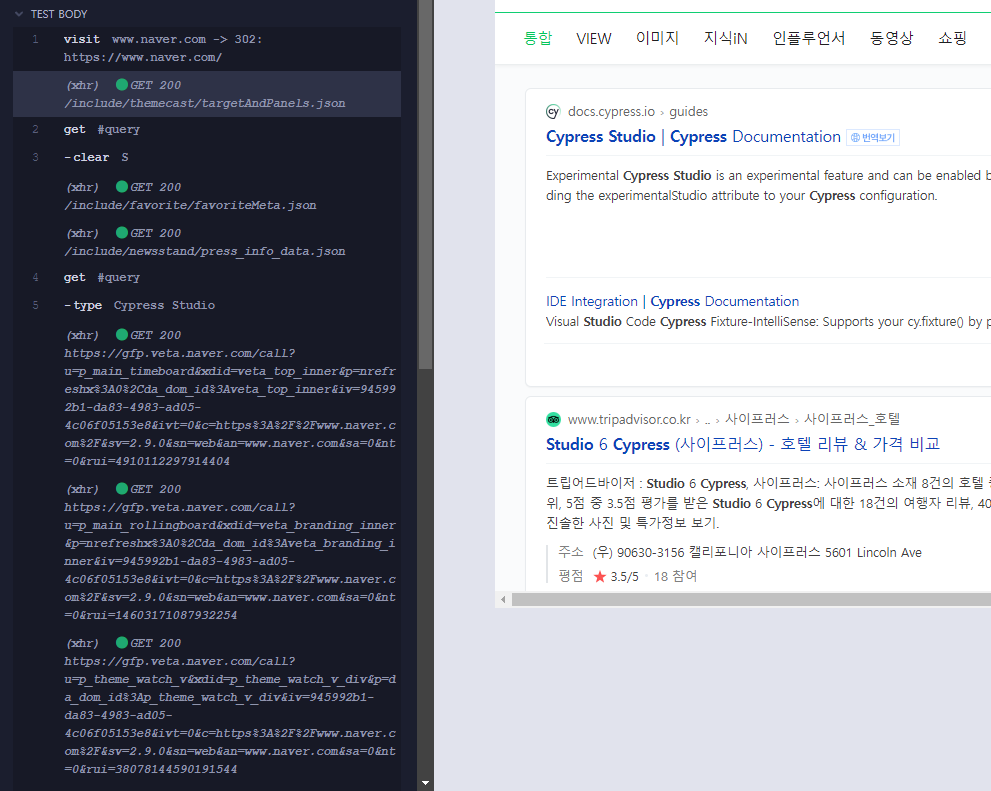Select the type Cypress Studio command

click(x=207, y=305)
